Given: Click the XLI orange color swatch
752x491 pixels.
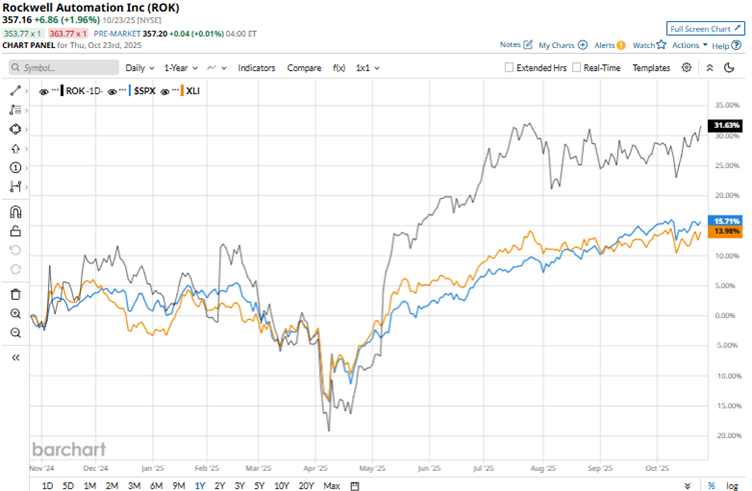Looking at the screenshot, I should tap(182, 91).
